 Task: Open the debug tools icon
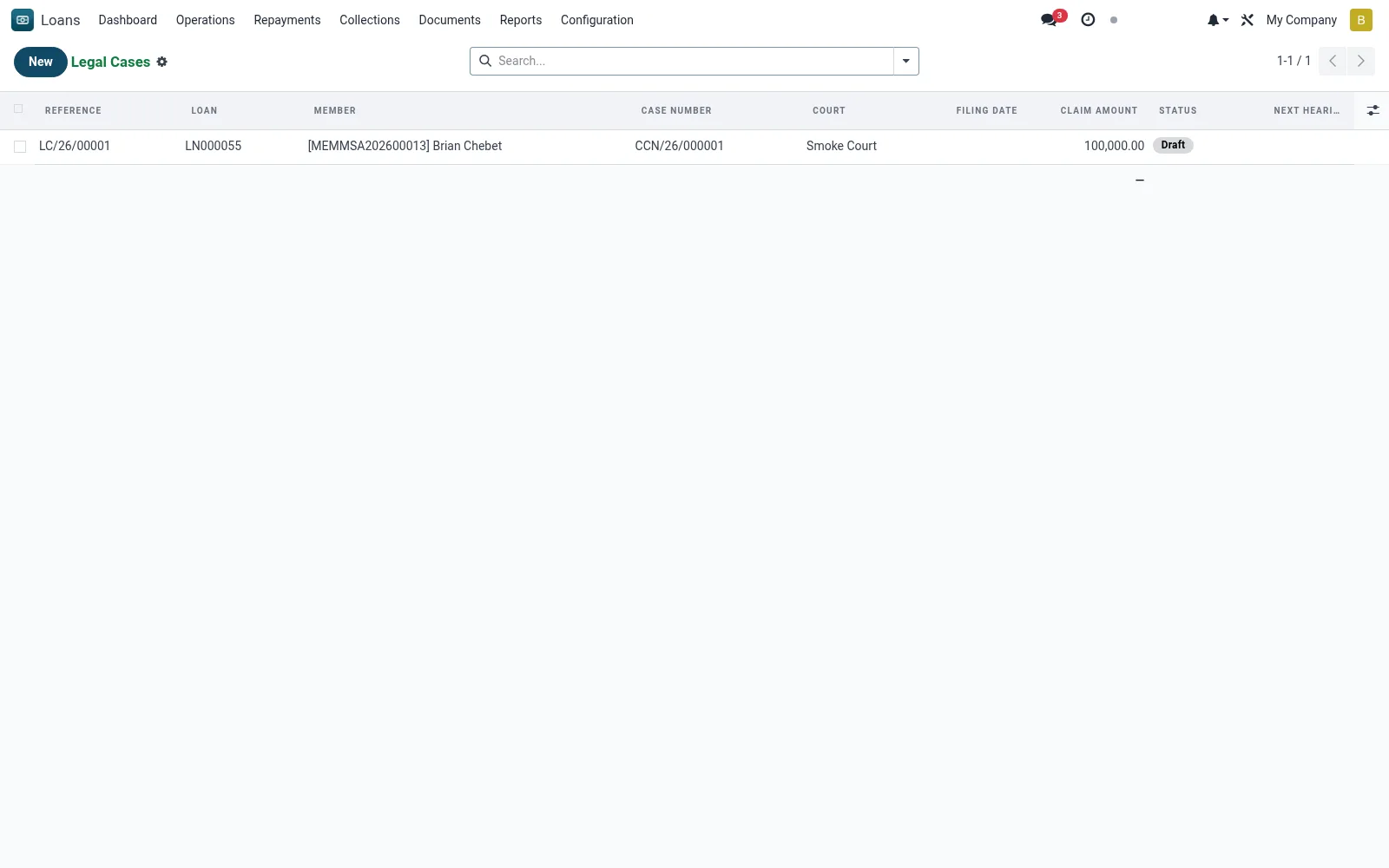1247,20
